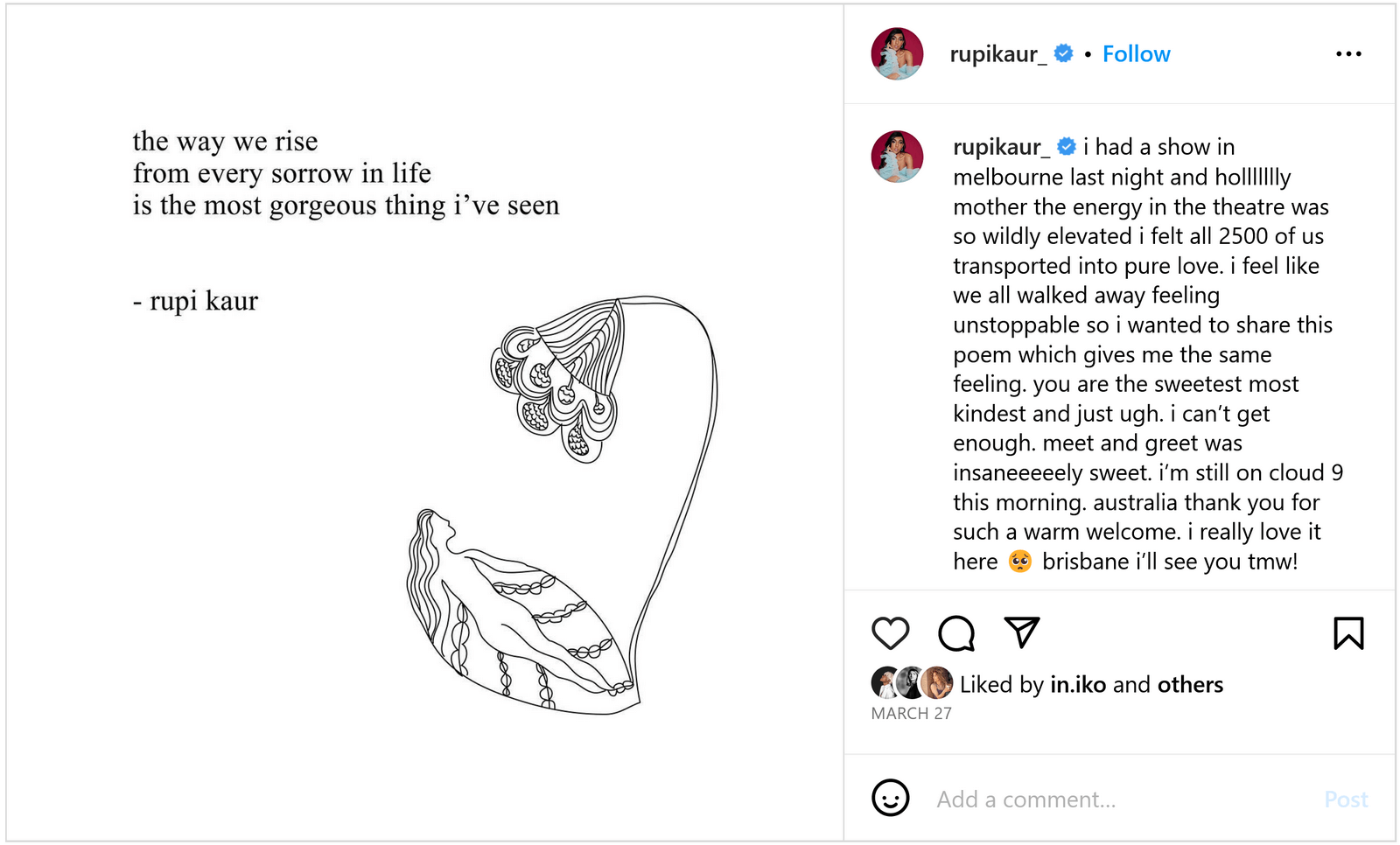Visit in.iko's profile from the likes line

(x=1077, y=685)
